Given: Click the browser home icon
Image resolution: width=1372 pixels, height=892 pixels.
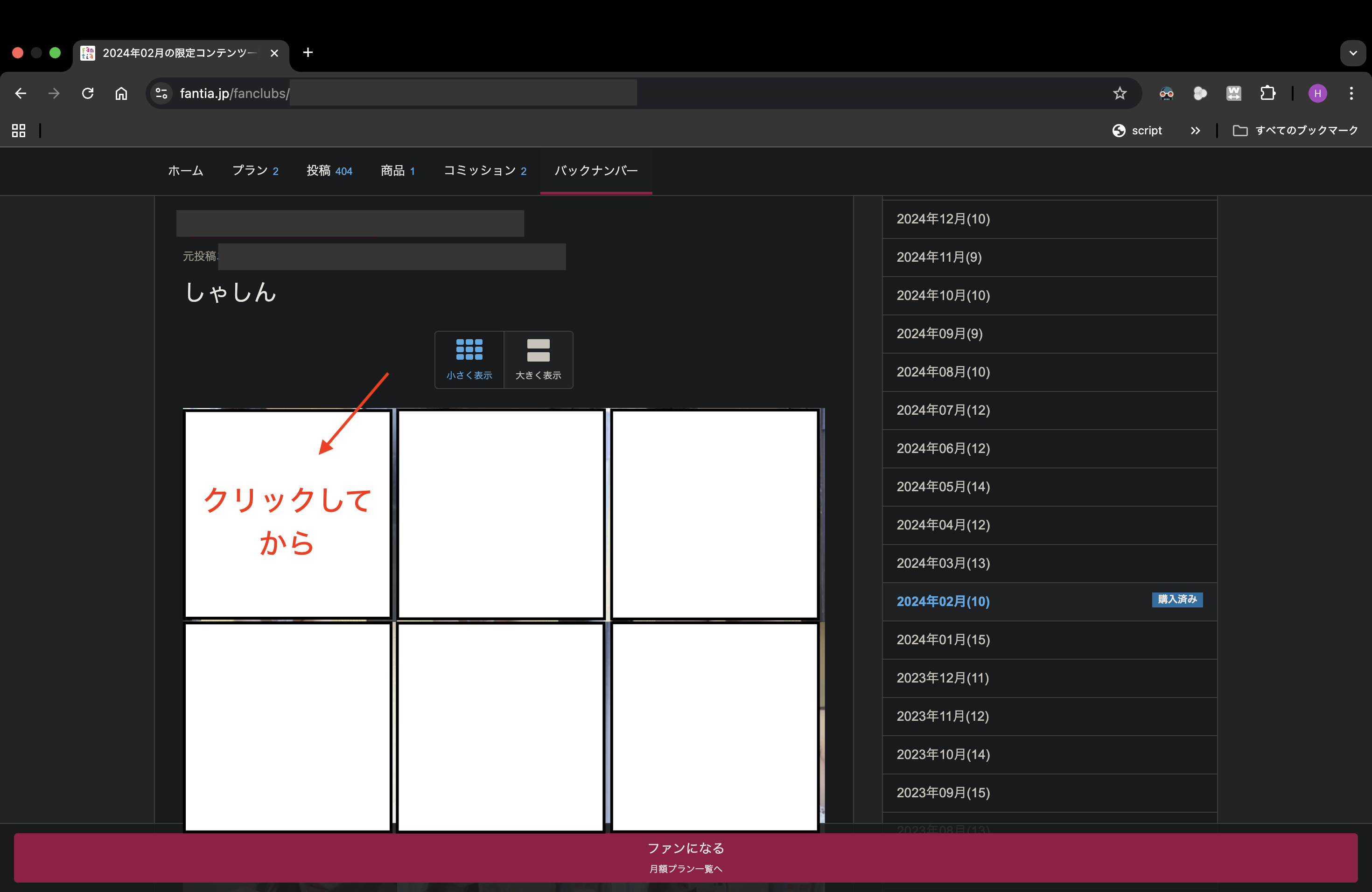Looking at the screenshot, I should coord(121,93).
